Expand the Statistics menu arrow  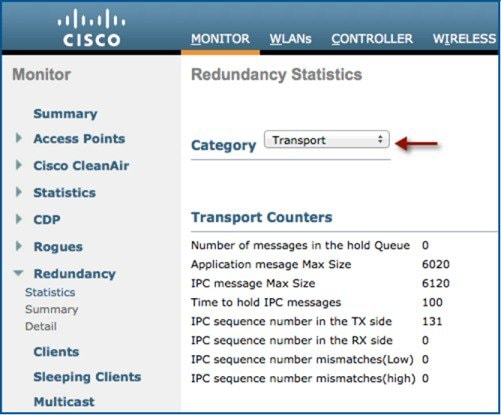[x=19, y=192]
